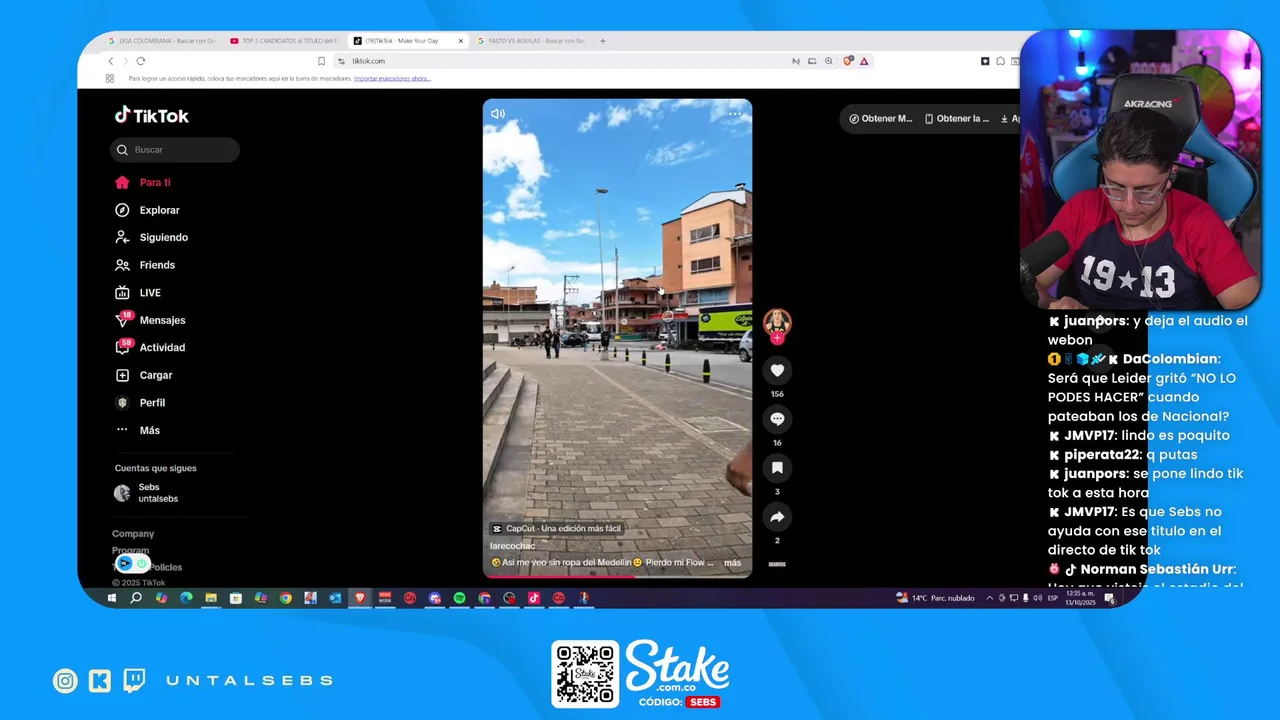Open Windows taskbar search
This screenshot has height=720, width=1280.
pyautogui.click(x=136, y=598)
